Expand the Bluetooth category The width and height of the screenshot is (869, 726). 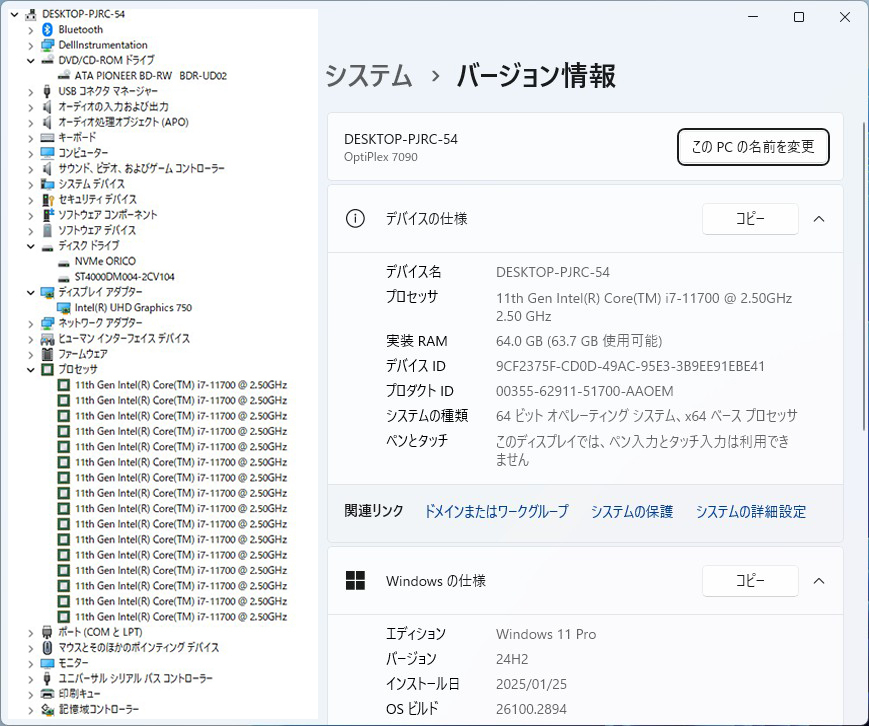[30, 30]
